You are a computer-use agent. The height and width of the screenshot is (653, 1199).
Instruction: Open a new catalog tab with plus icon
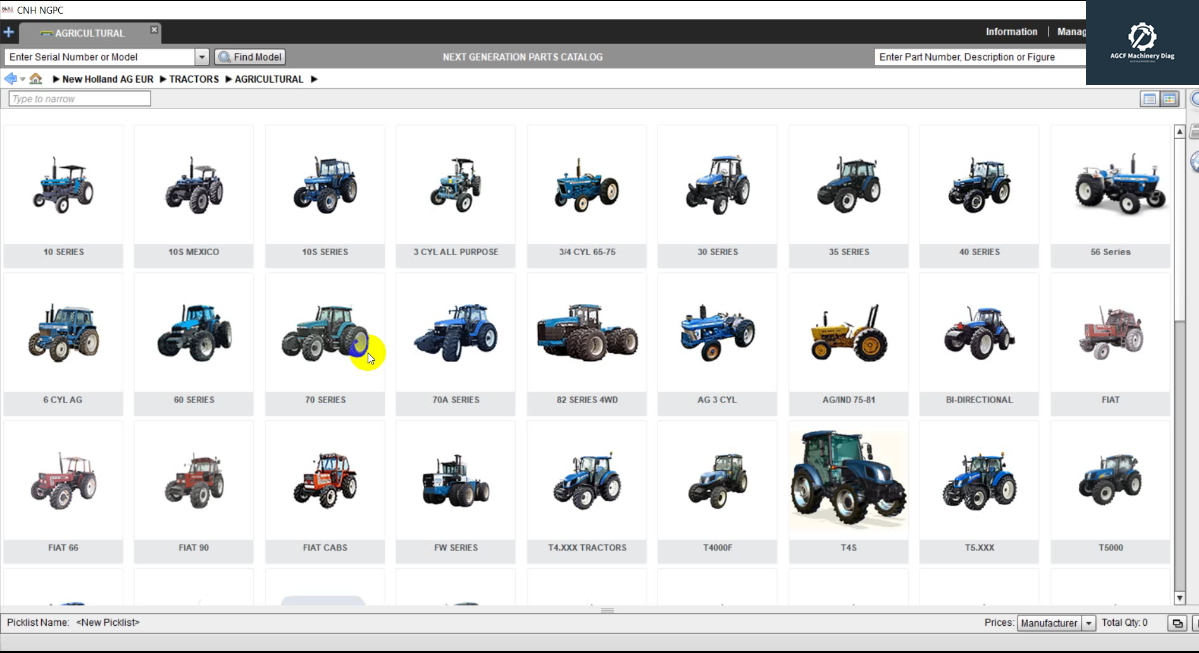[x=9, y=32]
